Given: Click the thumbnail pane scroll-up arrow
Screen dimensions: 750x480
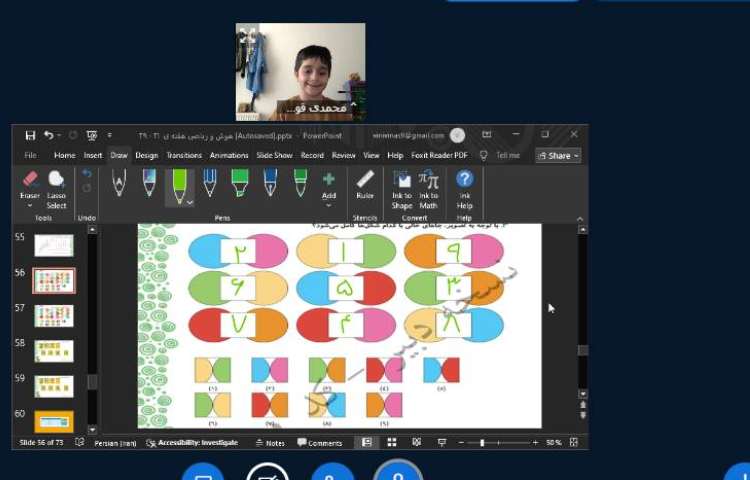Looking at the screenshot, I should pyautogui.click(x=92, y=229).
